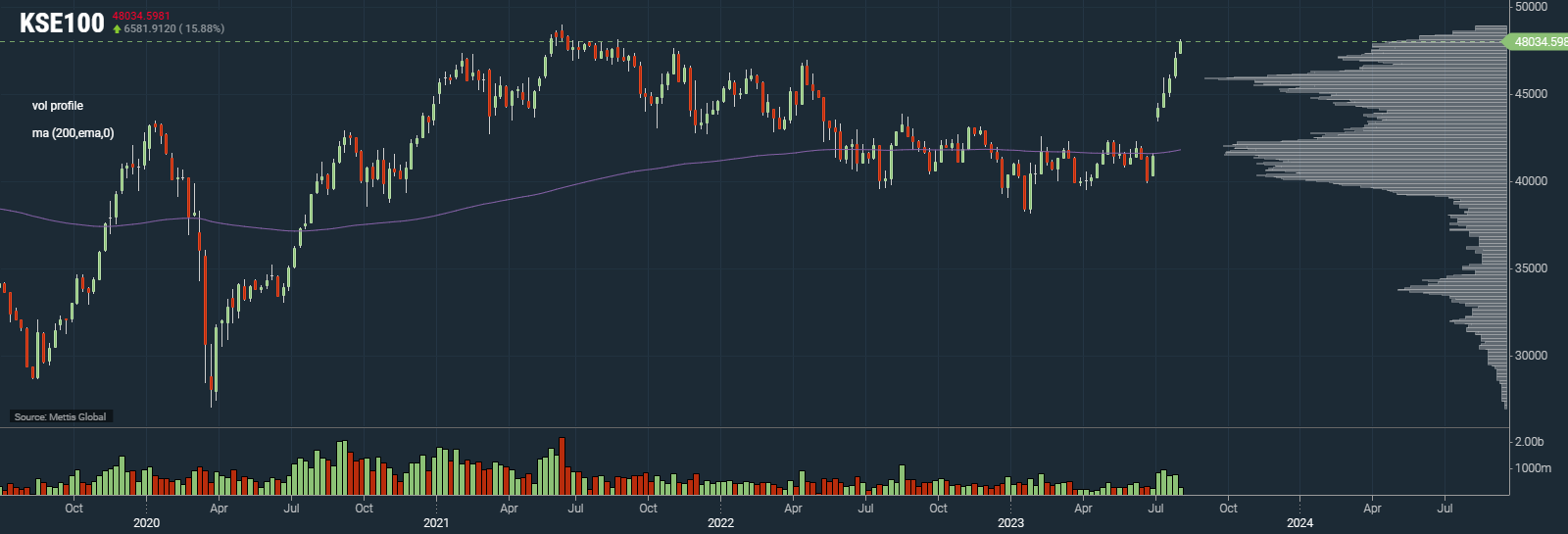Screen dimensions: 1568x534
Task: Click the green current price tag 48034.598
Action: coord(1538,42)
